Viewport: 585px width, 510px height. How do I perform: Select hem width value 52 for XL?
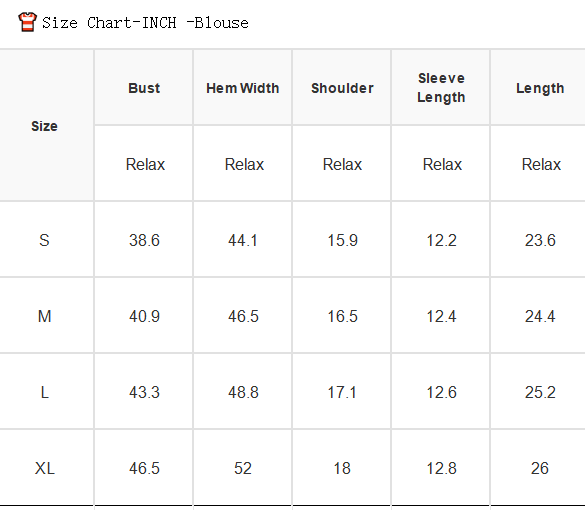[x=243, y=468]
